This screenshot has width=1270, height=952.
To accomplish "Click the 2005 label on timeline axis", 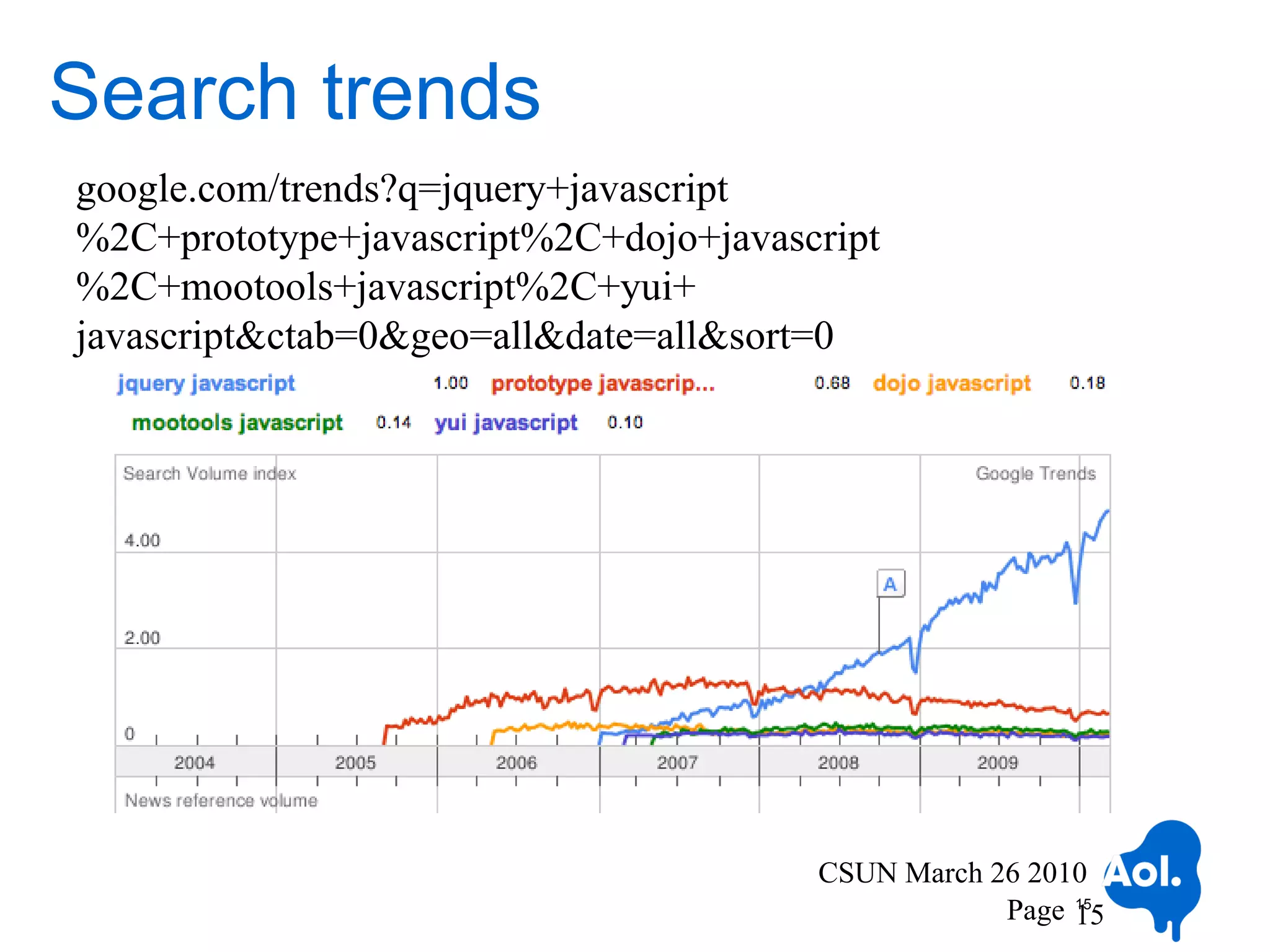I will tap(355, 762).
